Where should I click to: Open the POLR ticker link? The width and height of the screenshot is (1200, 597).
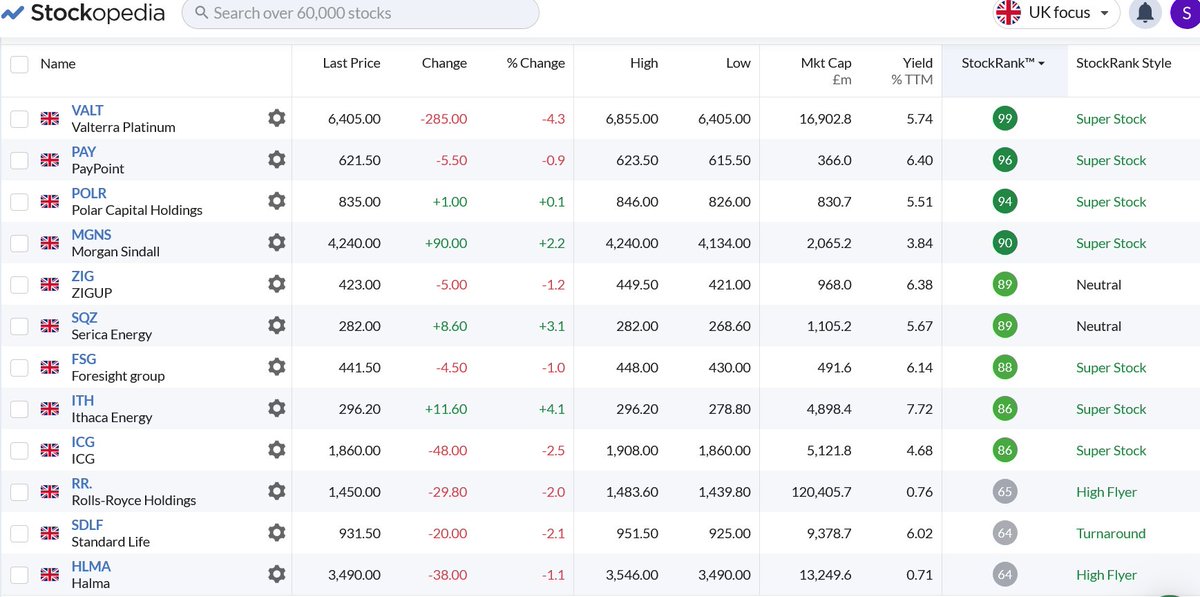[89, 193]
